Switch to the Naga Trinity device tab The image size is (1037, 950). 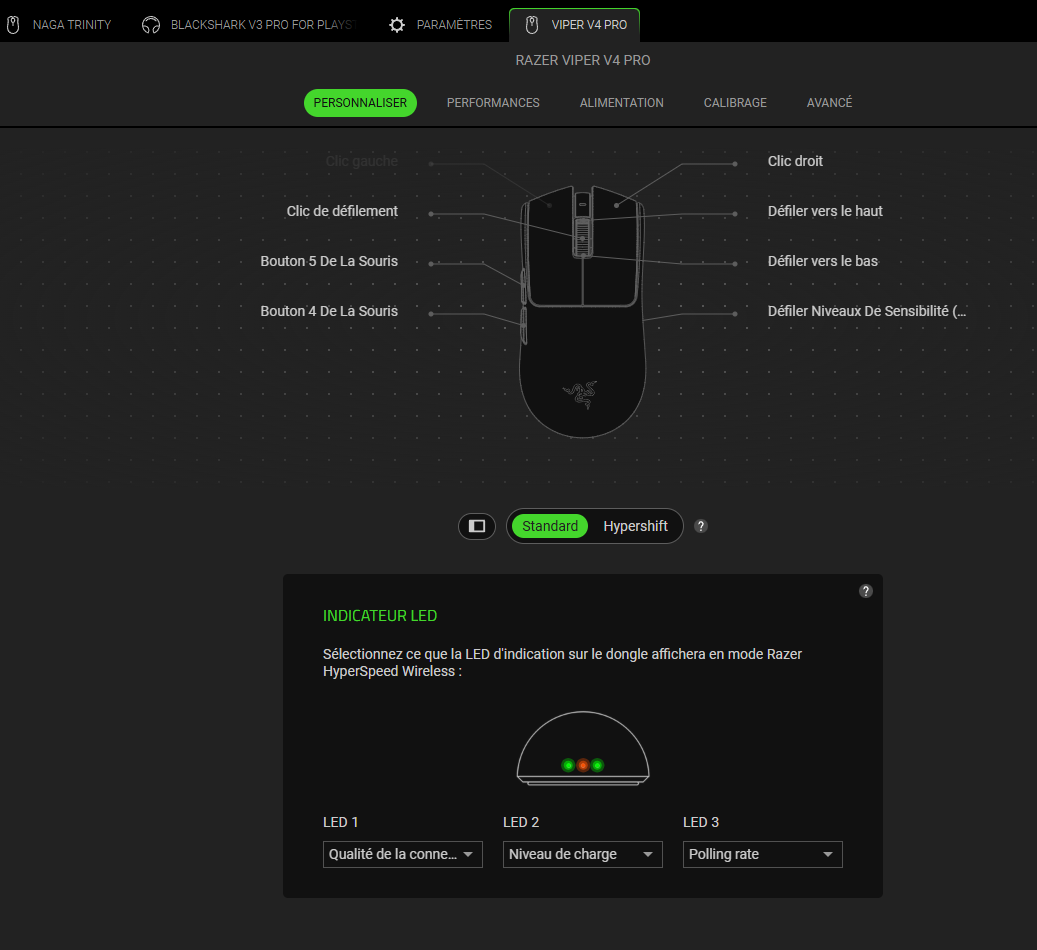60,25
